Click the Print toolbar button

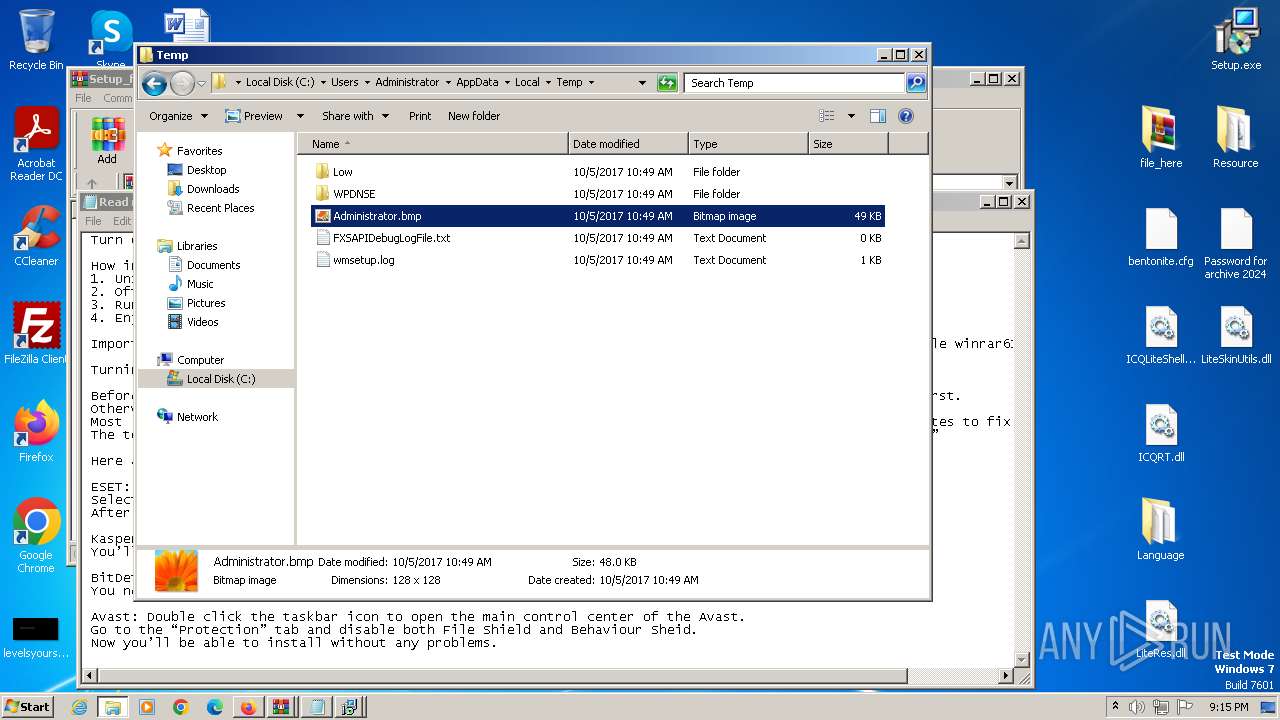420,116
